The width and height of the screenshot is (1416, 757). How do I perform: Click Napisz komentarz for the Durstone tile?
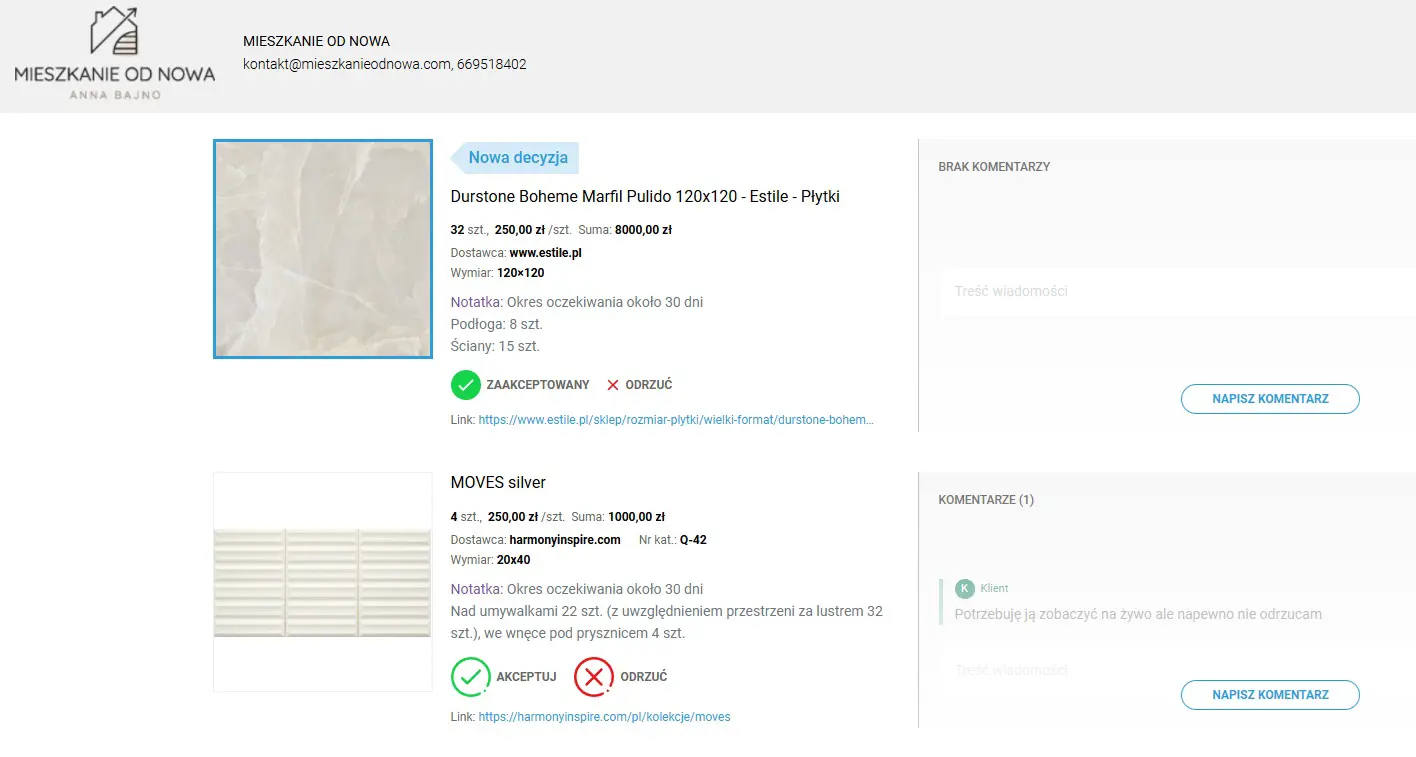pos(1269,399)
